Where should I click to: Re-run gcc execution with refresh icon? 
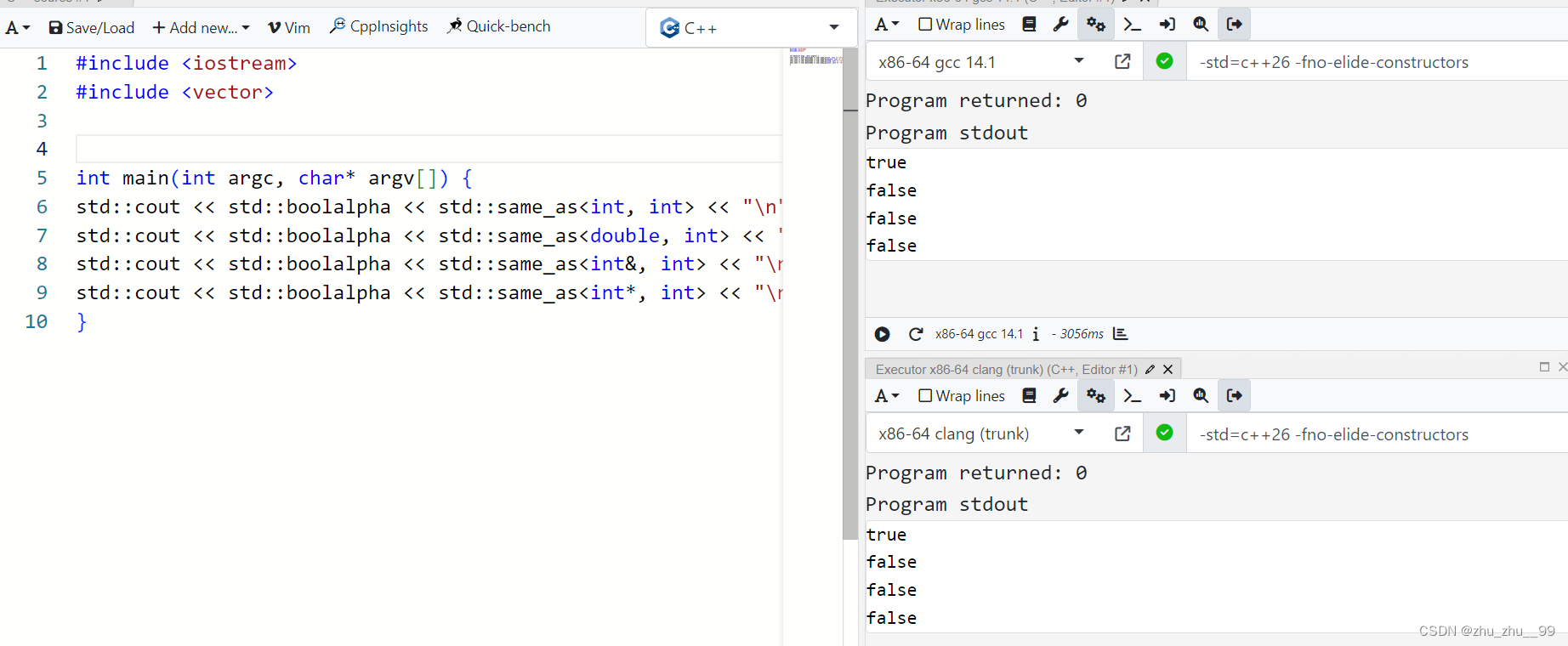click(916, 334)
